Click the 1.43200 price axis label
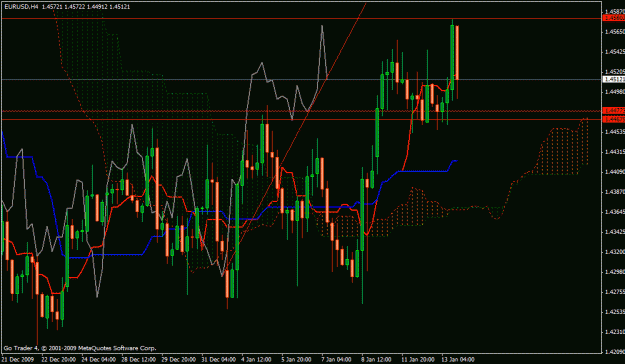 coord(614,252)
